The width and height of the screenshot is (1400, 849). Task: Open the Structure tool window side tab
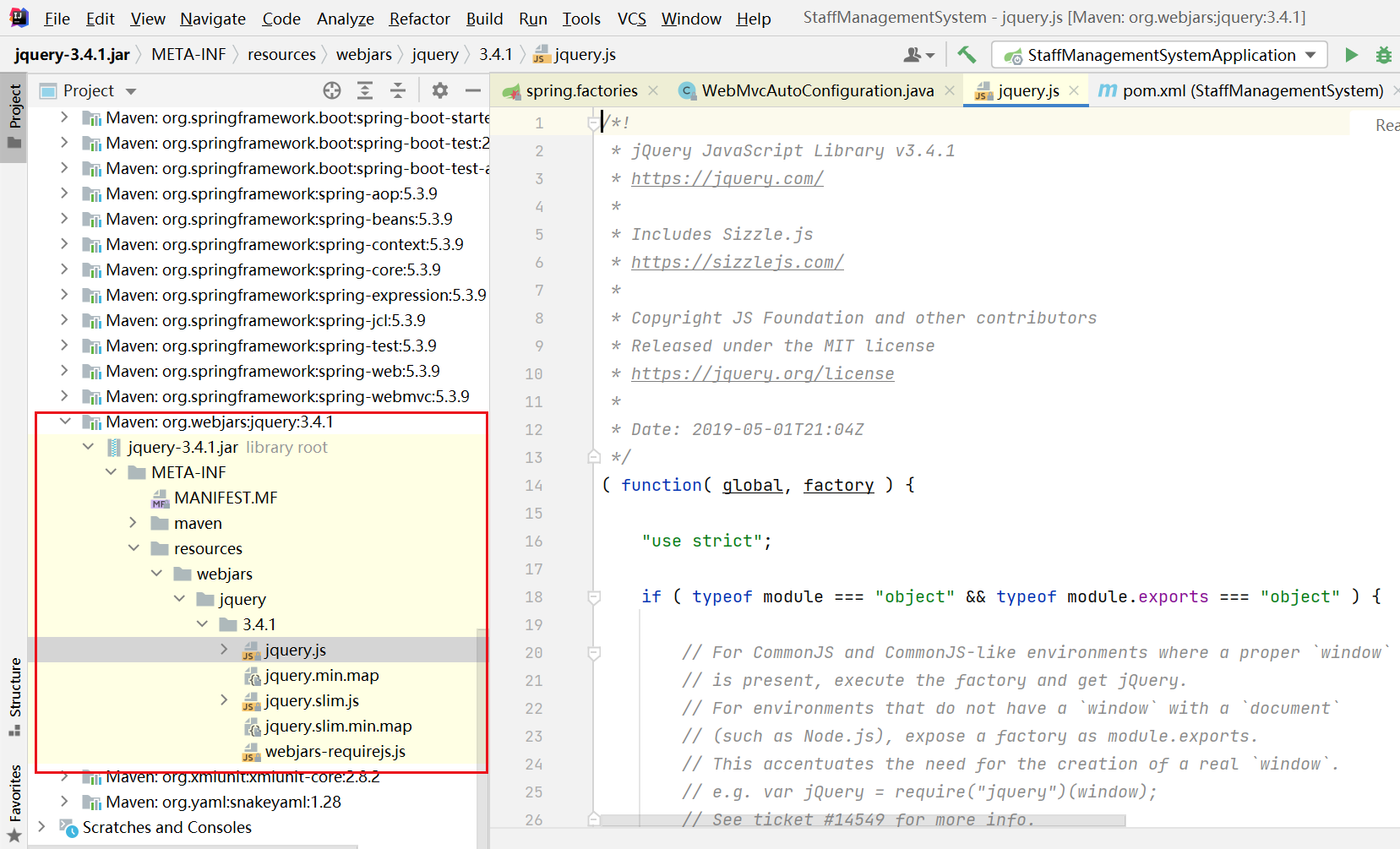[14, 697]
